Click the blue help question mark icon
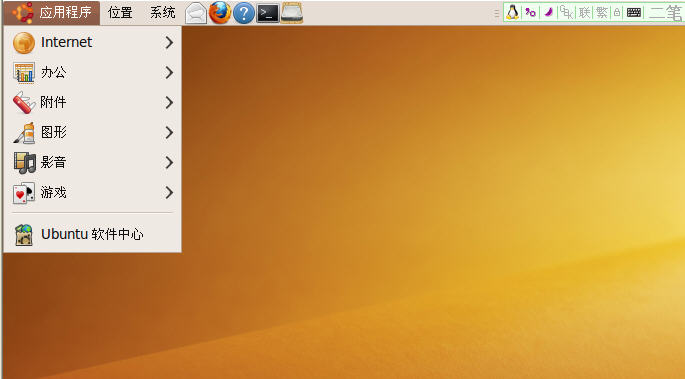This screenshot has height=379, width=685. [244, 13]
